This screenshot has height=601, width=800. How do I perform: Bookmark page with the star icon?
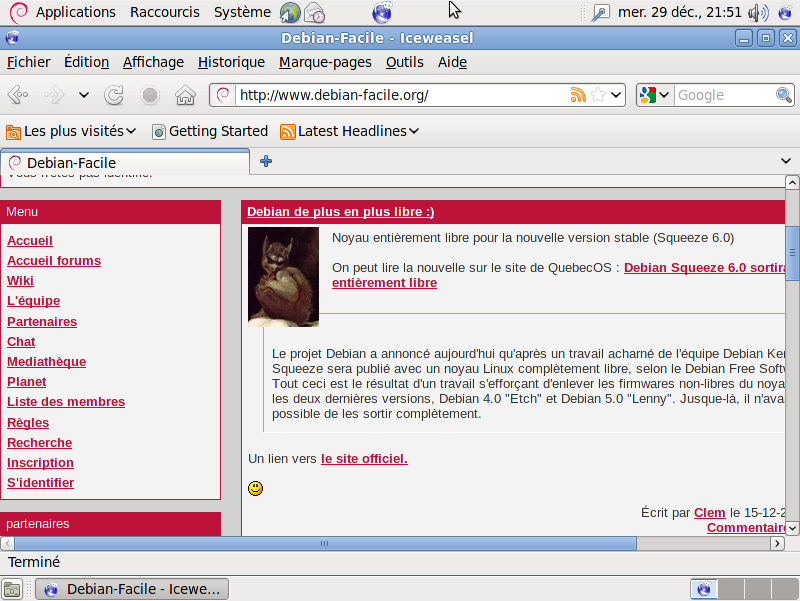click(597, 95)
